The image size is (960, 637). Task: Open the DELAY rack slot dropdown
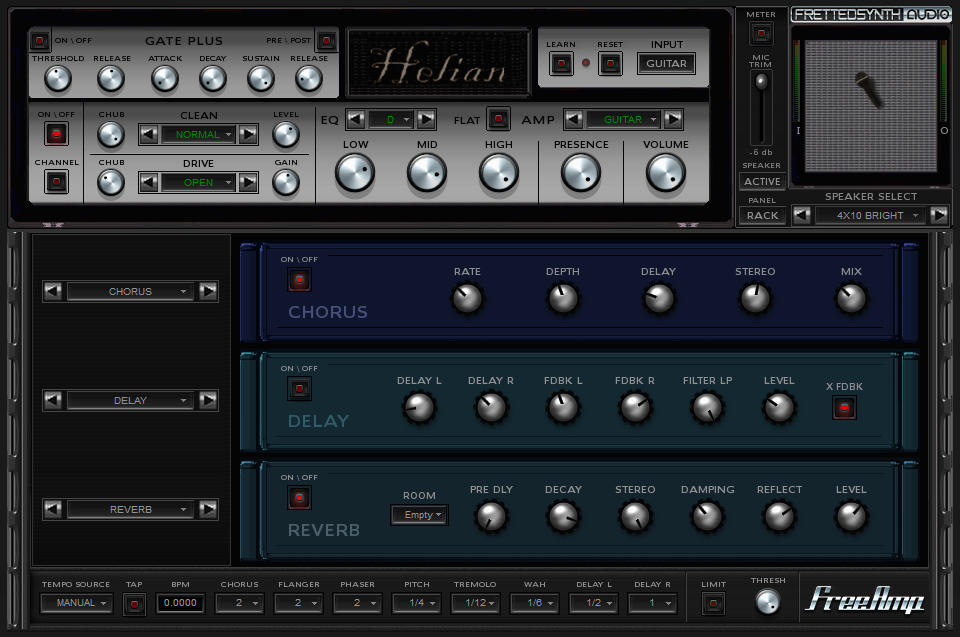(x=130, y=401)
